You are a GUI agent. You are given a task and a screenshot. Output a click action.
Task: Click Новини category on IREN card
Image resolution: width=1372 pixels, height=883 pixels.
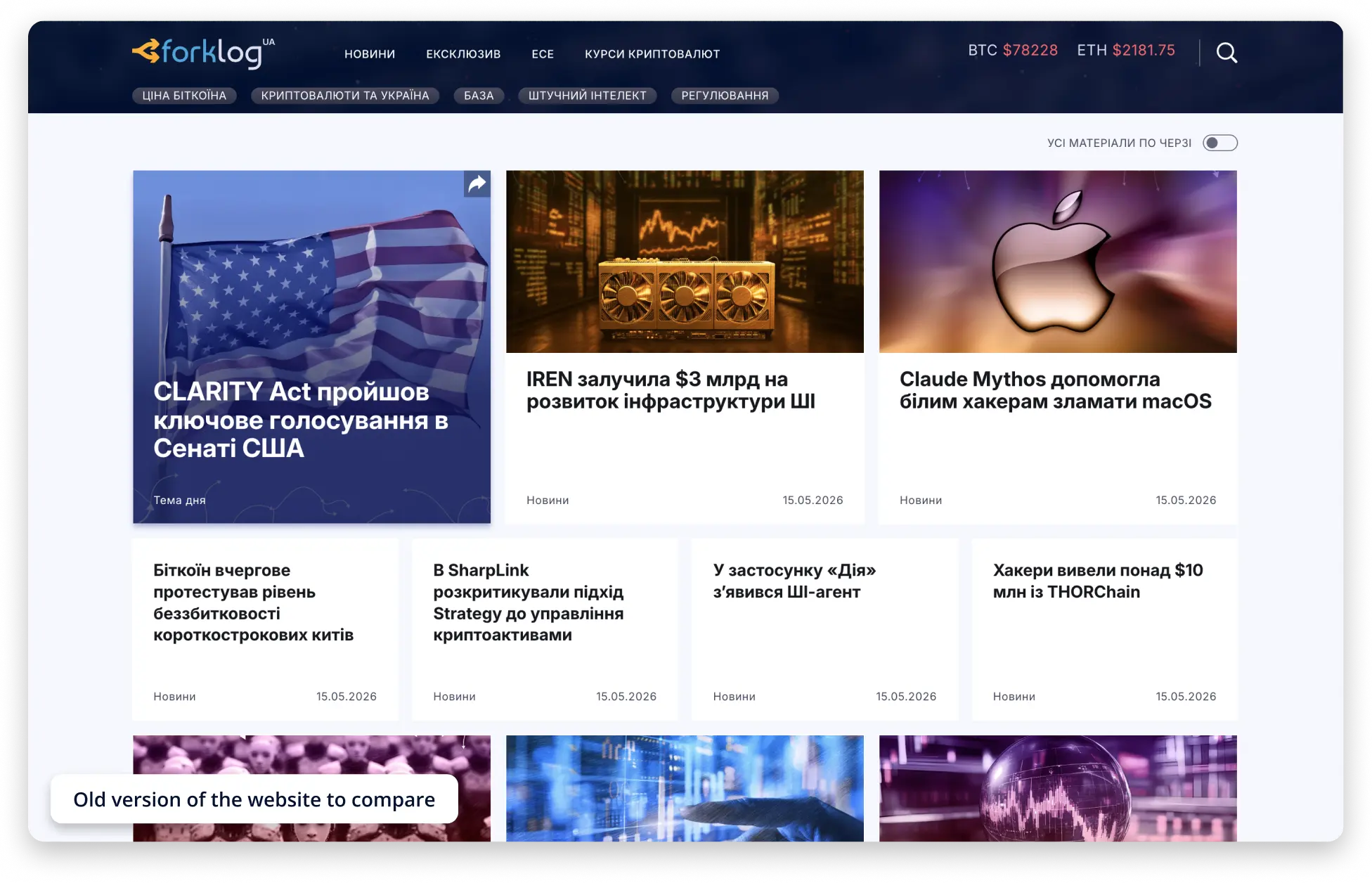(x=548, y=501)
